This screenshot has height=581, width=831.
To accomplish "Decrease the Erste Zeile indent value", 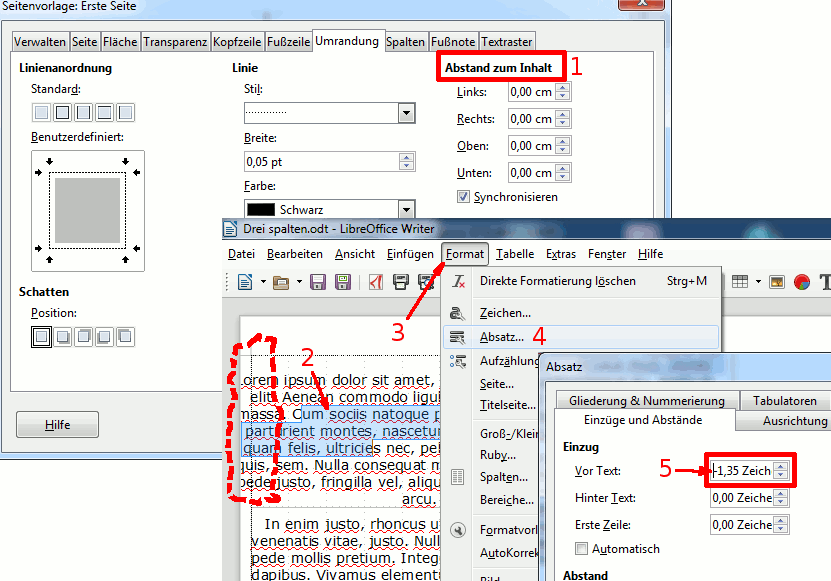I will [x=780, y=529].
